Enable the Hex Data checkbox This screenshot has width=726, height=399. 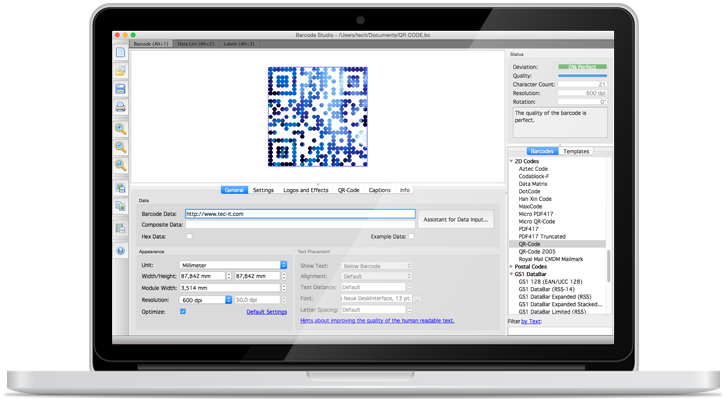(x=189, y=236)
